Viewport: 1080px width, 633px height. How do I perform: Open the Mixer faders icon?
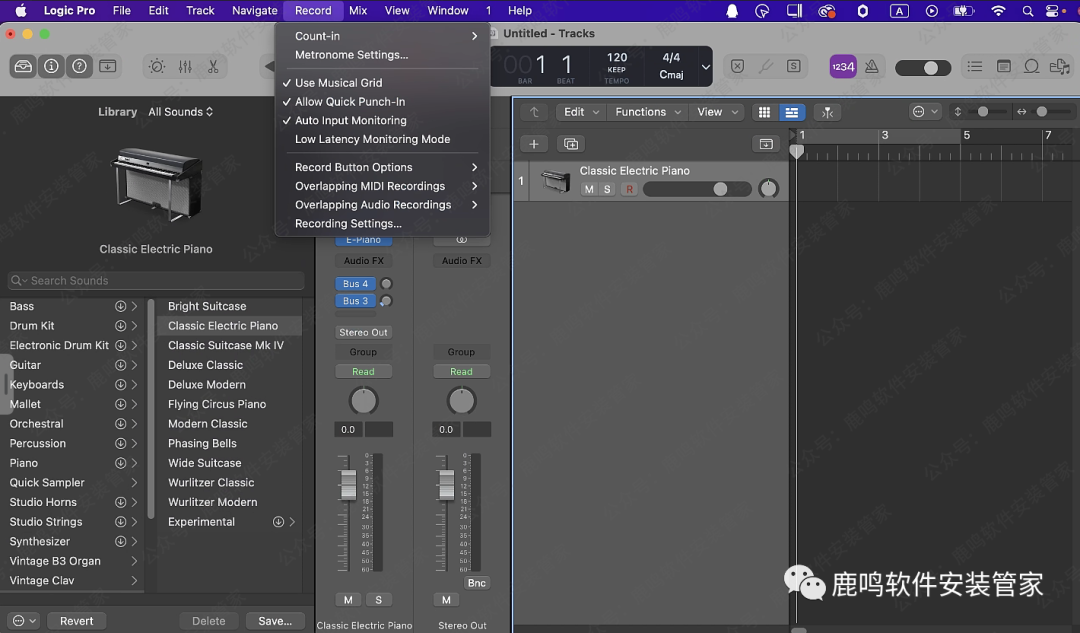[185, 67]
